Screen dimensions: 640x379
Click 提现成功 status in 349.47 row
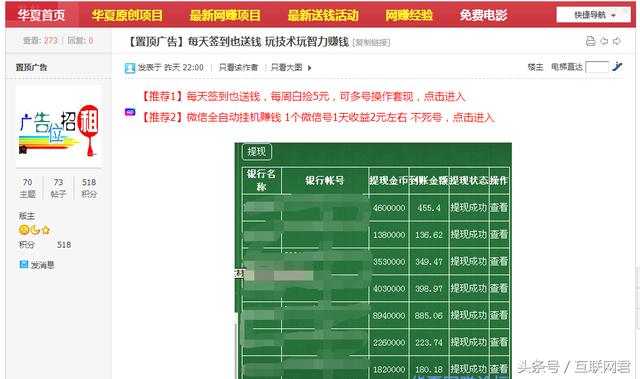[469, 262]
